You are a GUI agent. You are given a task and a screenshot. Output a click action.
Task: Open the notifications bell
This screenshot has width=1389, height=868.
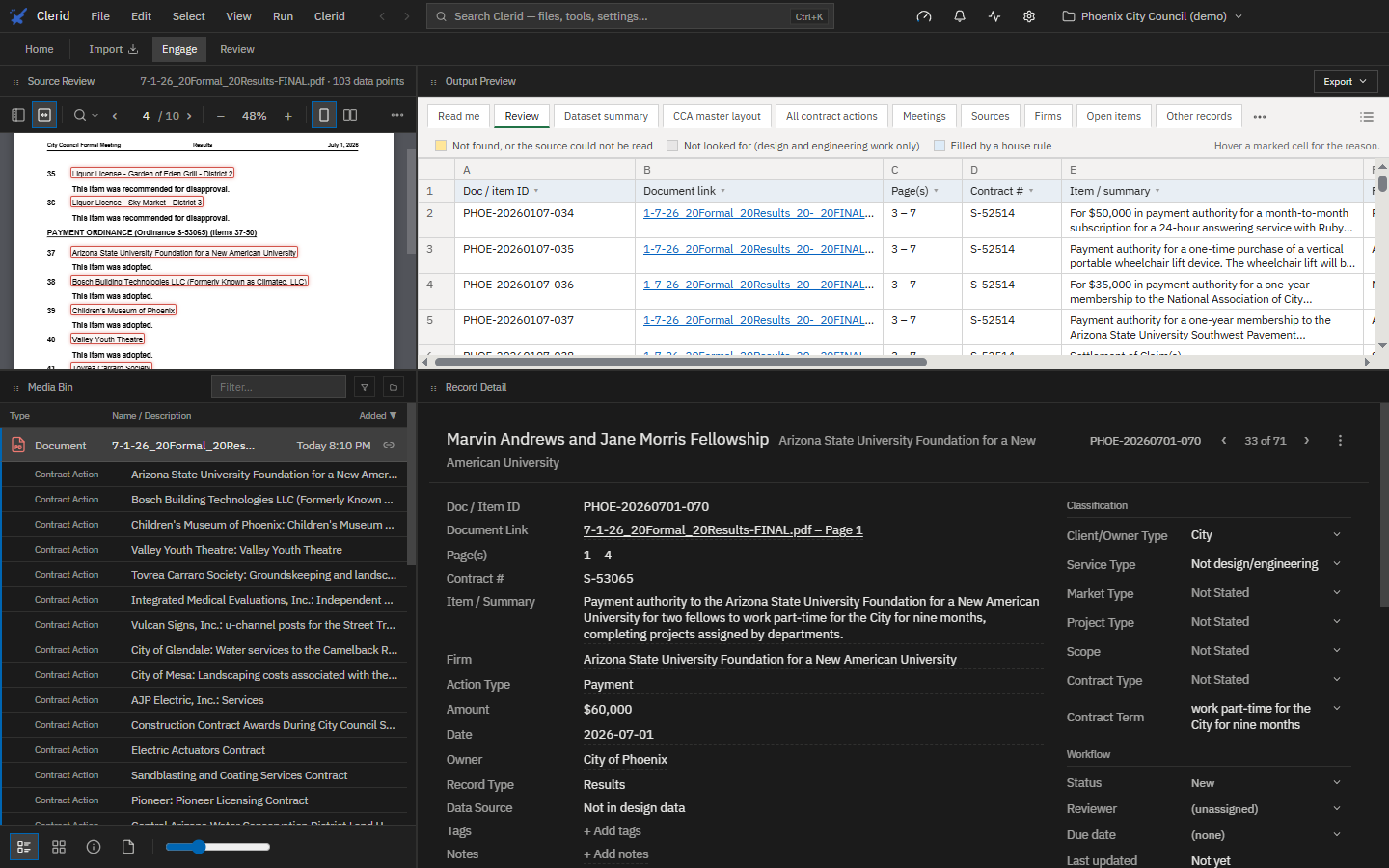pos(960,16)
